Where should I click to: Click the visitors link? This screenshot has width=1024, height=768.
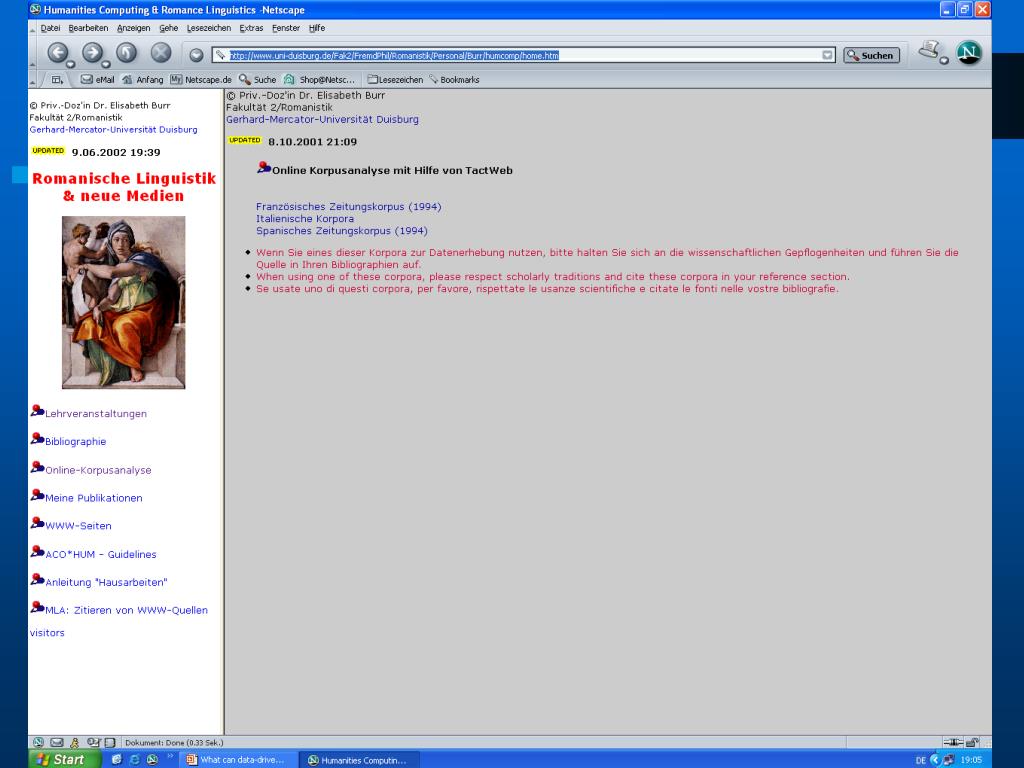47,633
